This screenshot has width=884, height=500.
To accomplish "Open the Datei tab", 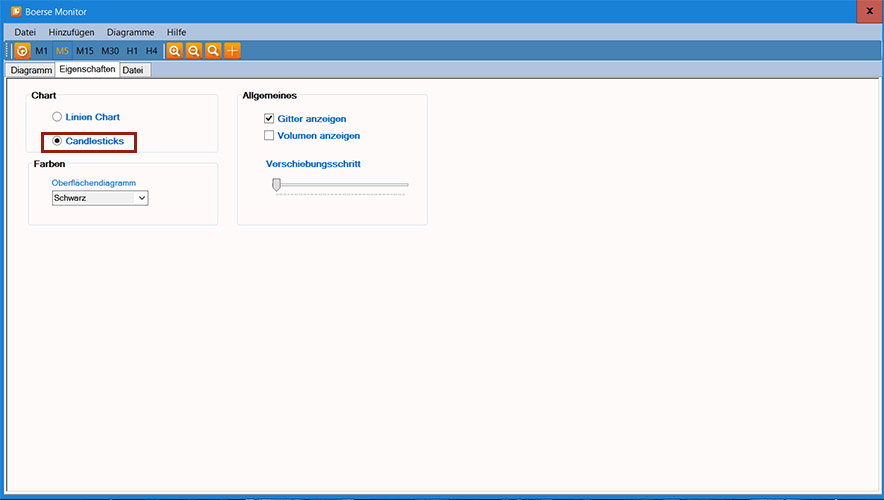I will point(133,70).
